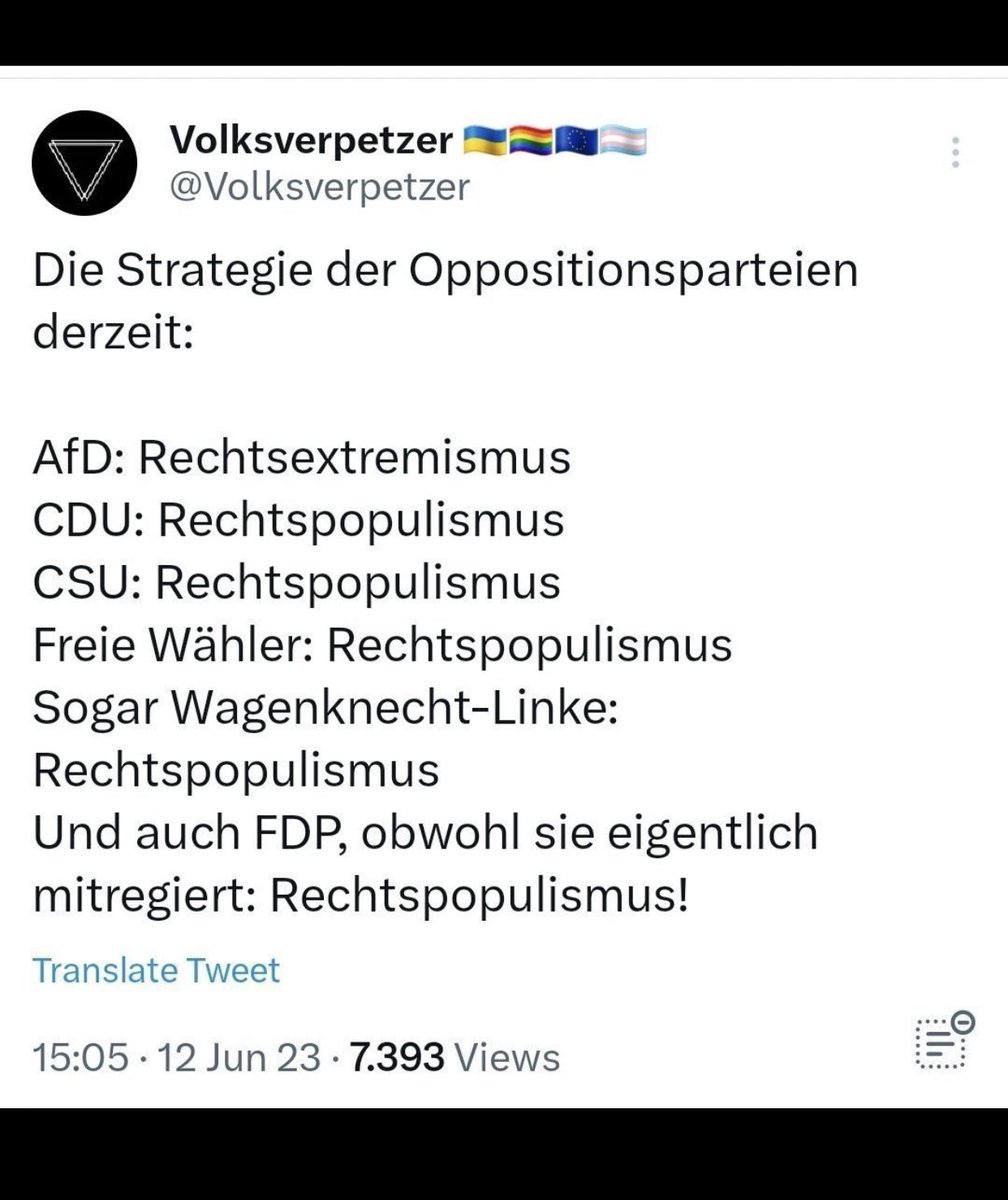Select the line 'CSU: Rechtspopulismus'
This screenshot has height=1200, width=1008.
click(296, 583)
